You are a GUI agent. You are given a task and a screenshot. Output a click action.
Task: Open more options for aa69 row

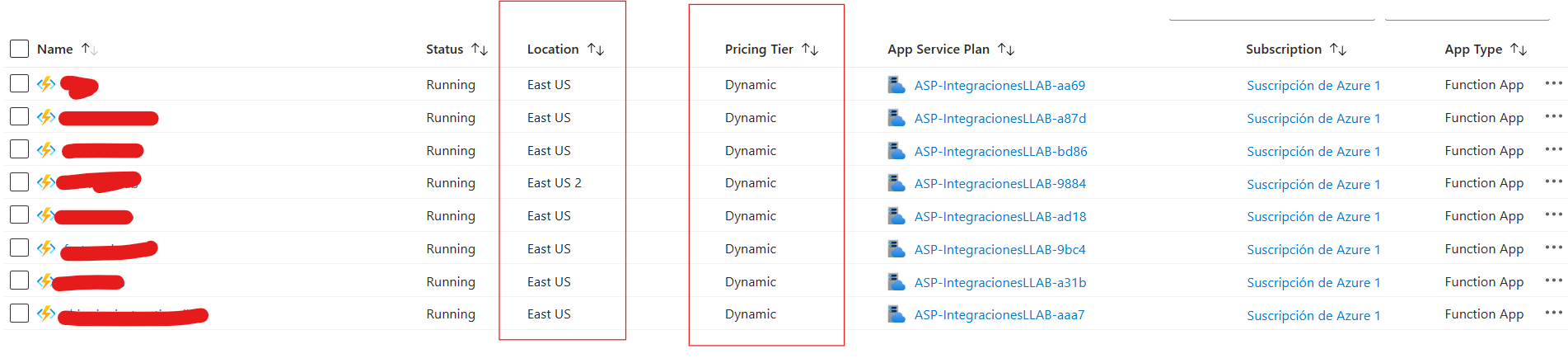(x=1553, y=83)
